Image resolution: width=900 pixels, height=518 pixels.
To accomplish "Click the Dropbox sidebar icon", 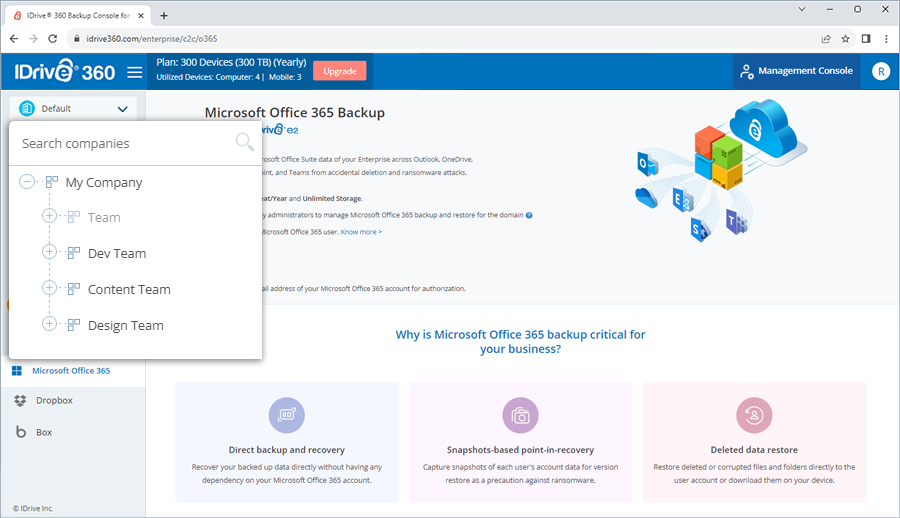I will coord(19,401).
